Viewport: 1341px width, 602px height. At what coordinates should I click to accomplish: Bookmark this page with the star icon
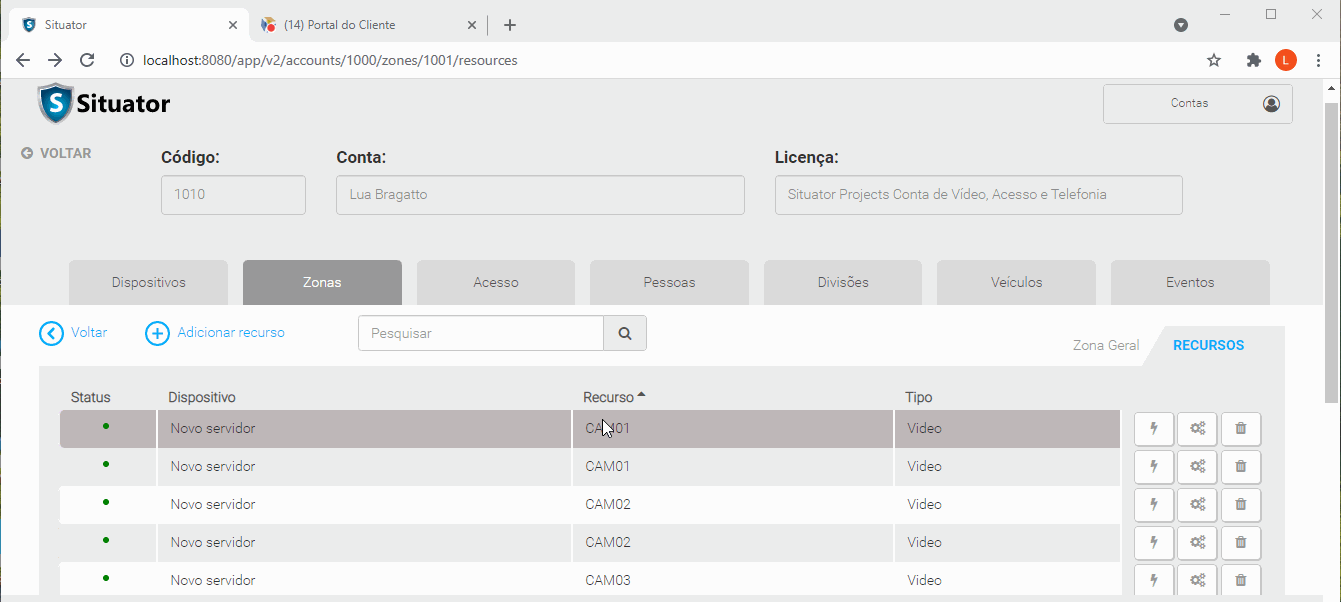(1214, 60)
